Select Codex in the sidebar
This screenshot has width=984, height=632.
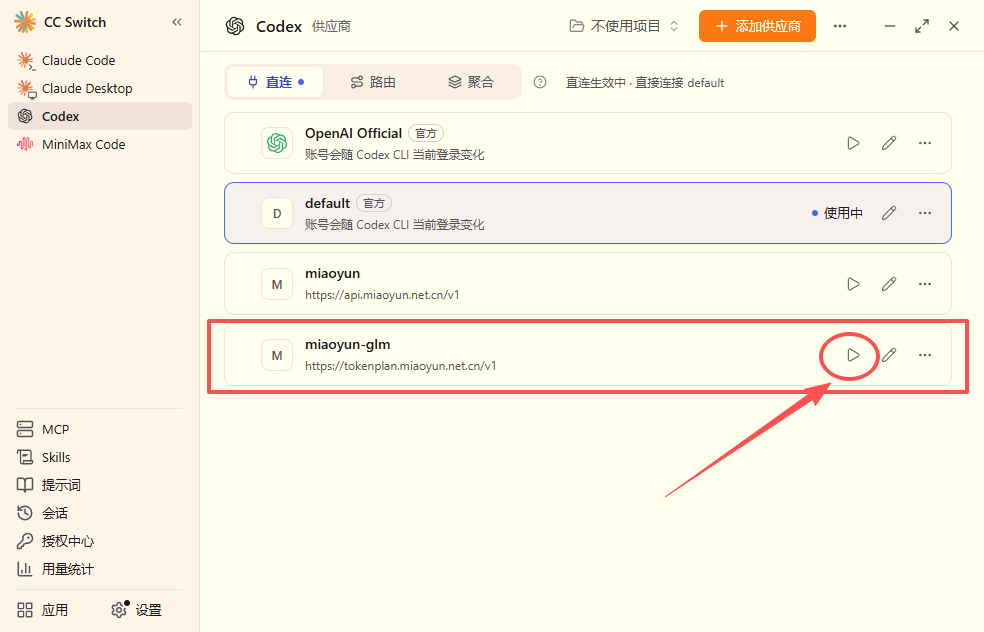pyautogui.click(x=100, y=116)
